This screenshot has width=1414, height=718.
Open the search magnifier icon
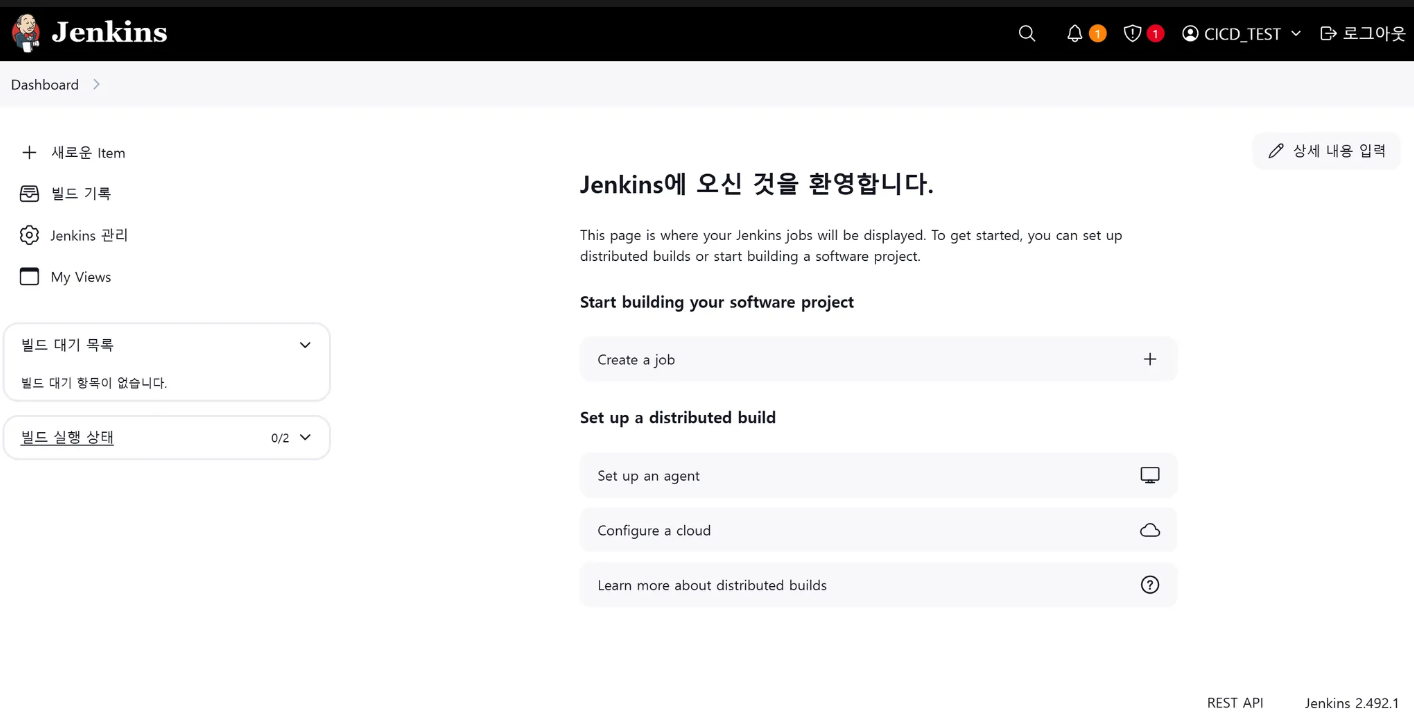point(1027,34)
